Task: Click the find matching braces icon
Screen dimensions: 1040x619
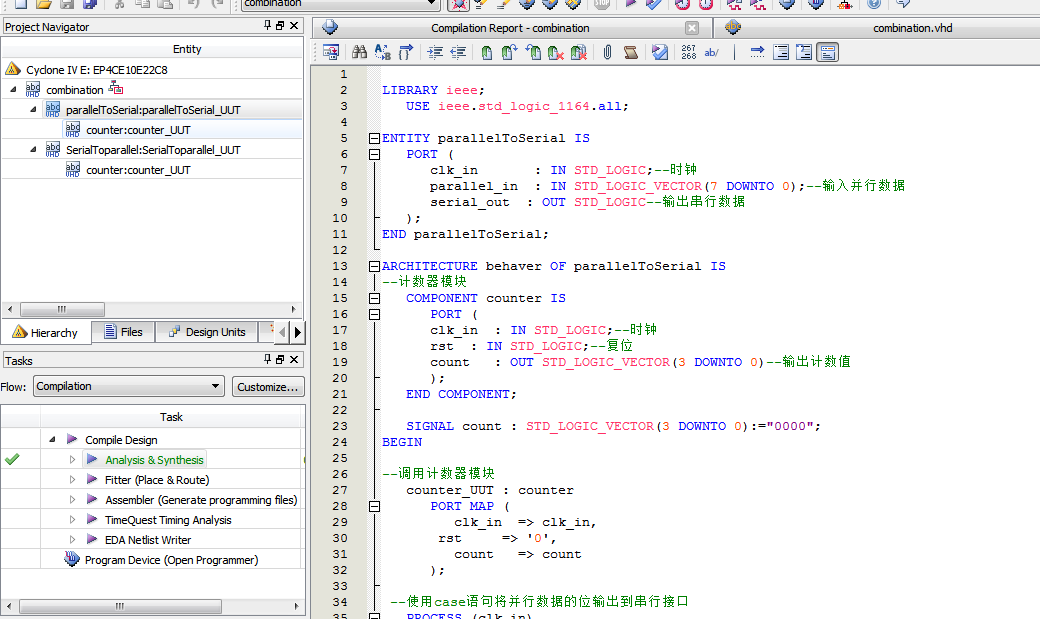Action: coord(405,52)
